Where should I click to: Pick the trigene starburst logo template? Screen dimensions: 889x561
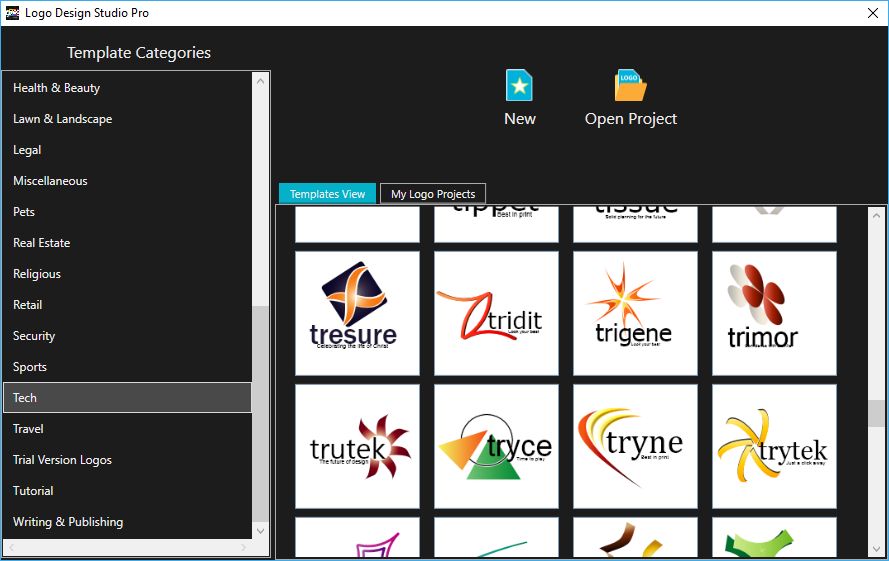click(635, 313)
